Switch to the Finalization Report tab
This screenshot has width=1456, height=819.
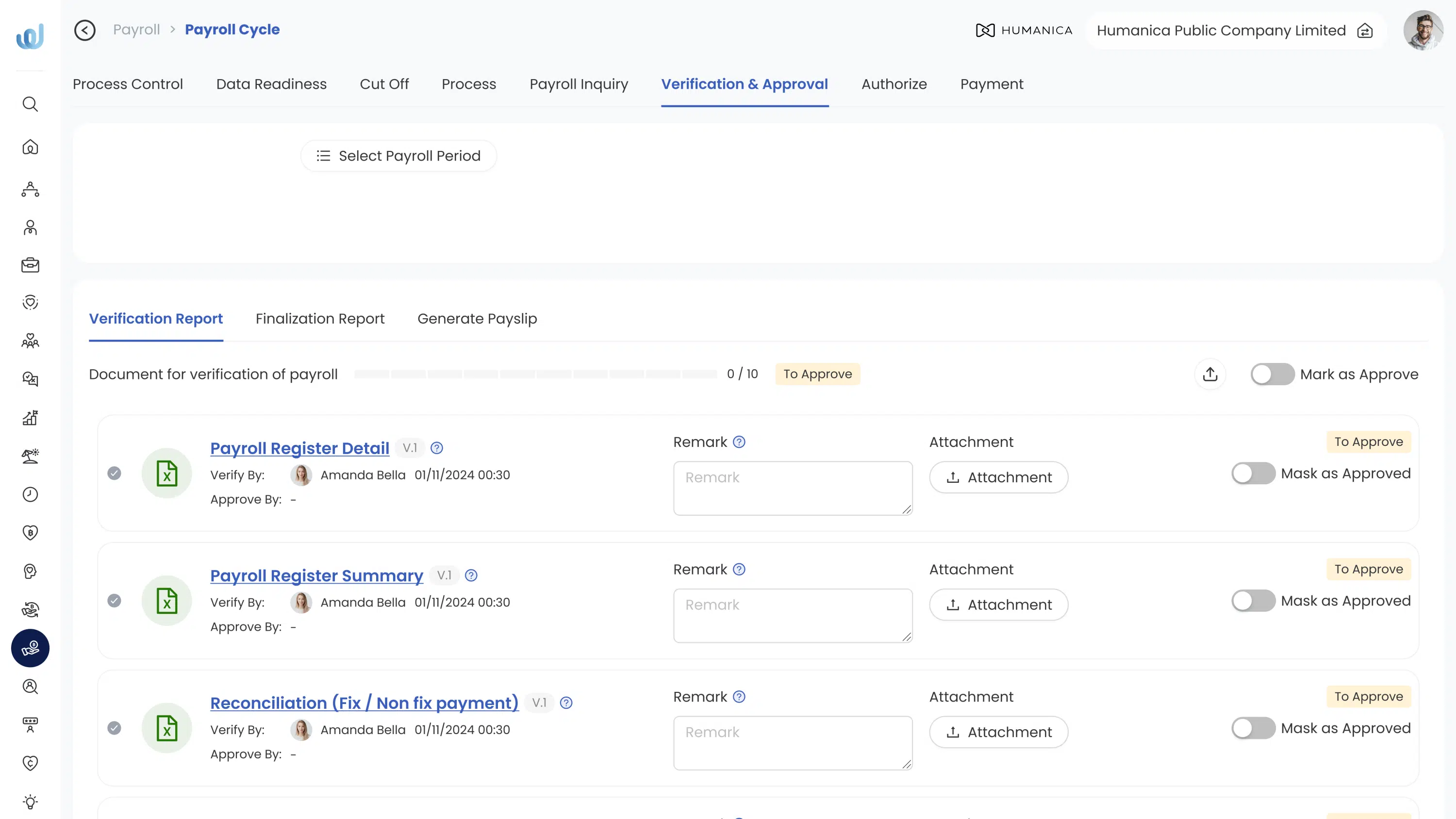320,318
